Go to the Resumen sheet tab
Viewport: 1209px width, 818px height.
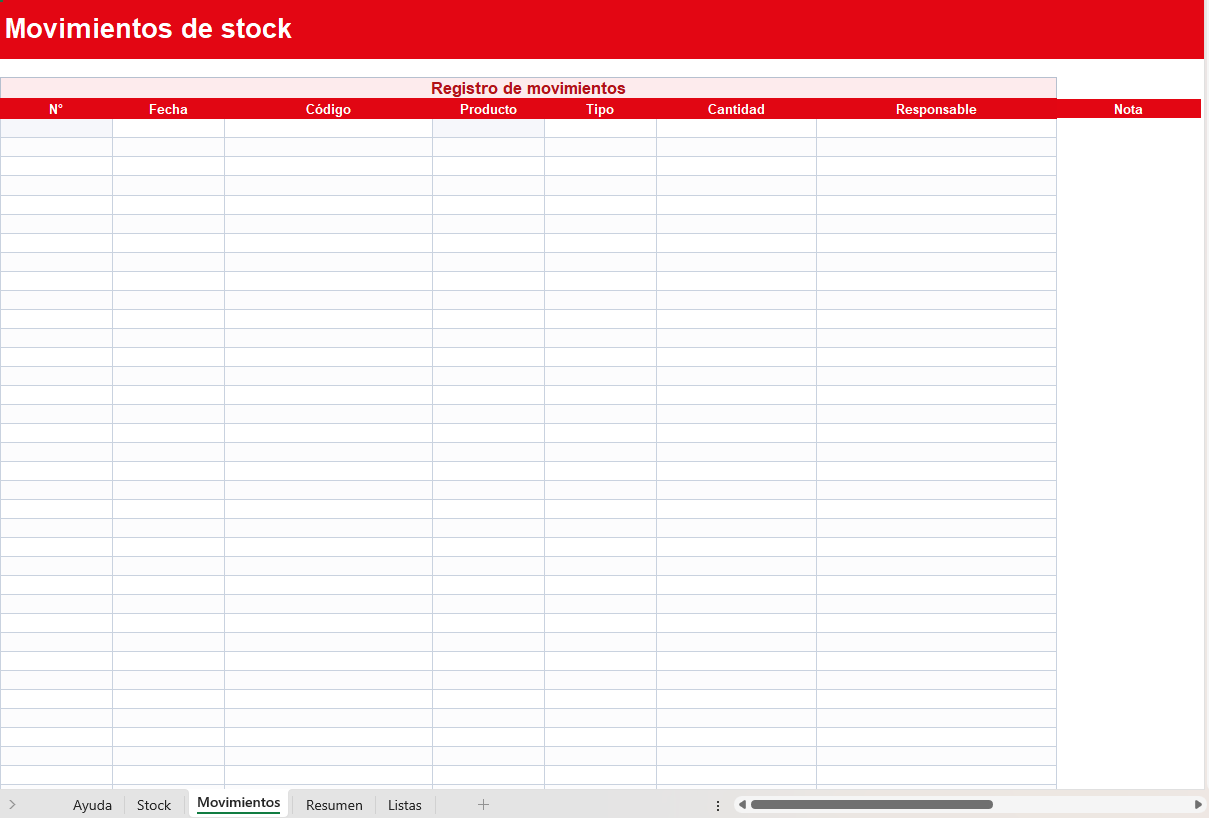334,805
